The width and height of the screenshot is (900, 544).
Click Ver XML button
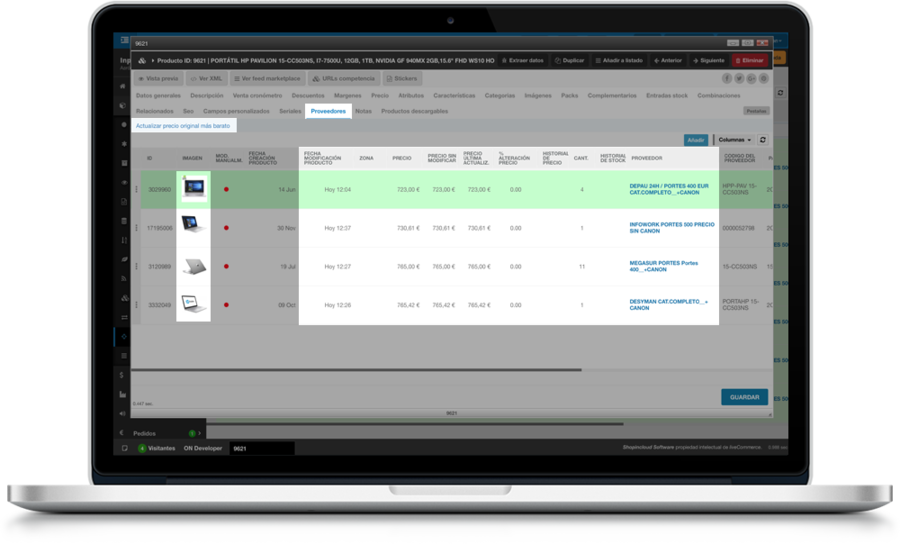click(x=207, y=79)
